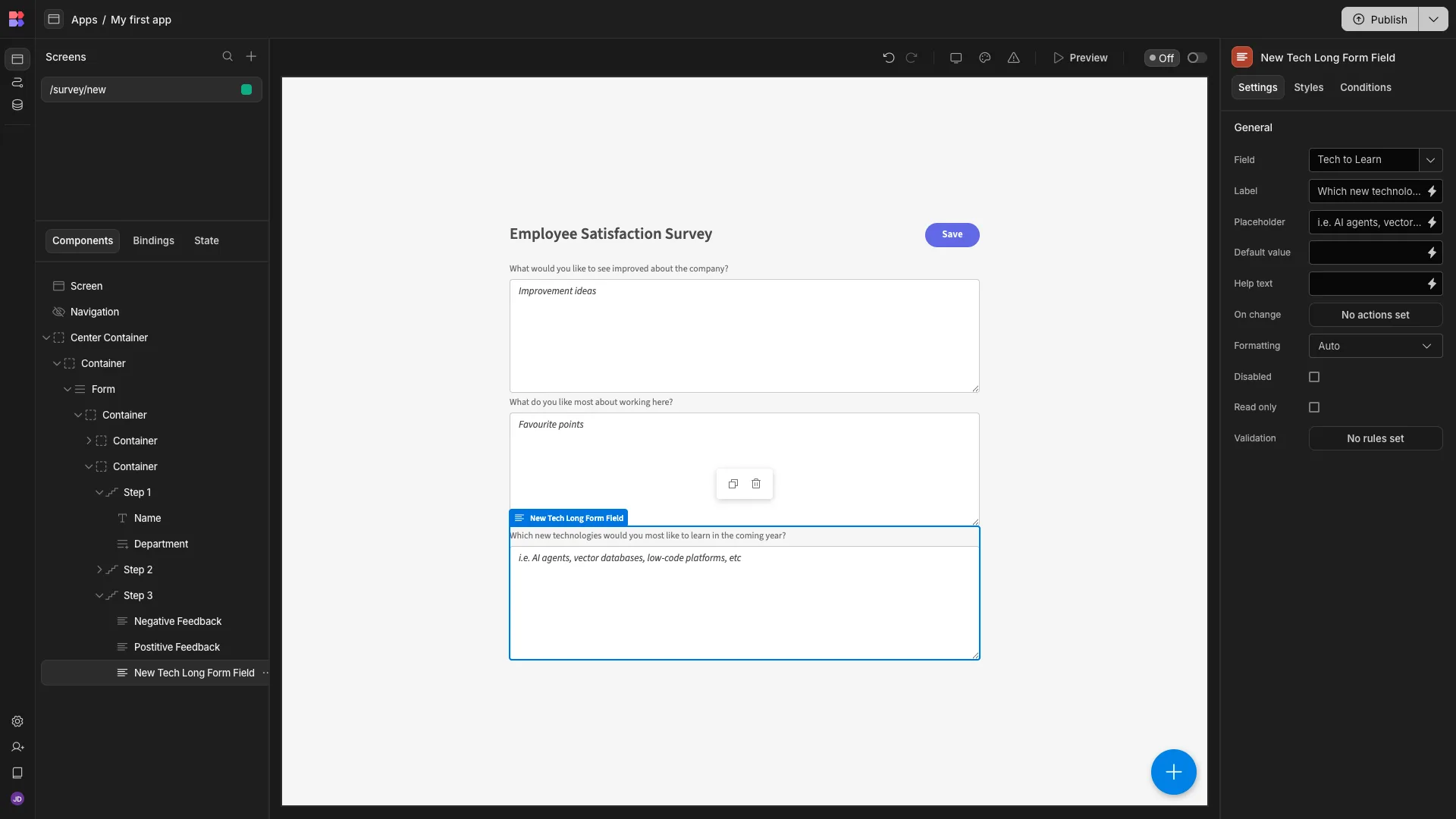The image size is (1456, 819).
Task: Check the Read only checkbox
Action: (x=1314, y=407)
